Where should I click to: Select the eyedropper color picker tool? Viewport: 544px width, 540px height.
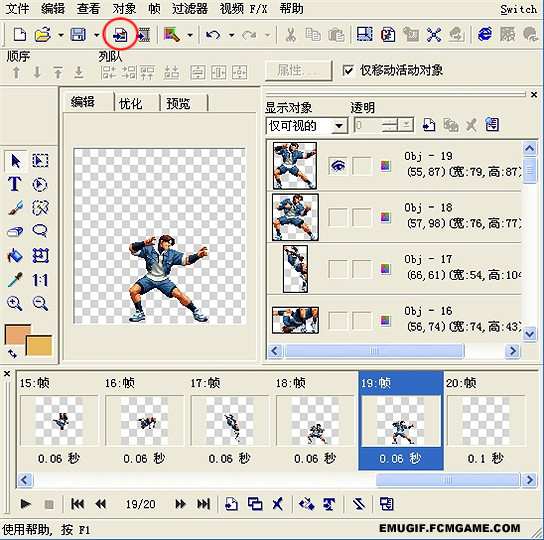point(15,280)
